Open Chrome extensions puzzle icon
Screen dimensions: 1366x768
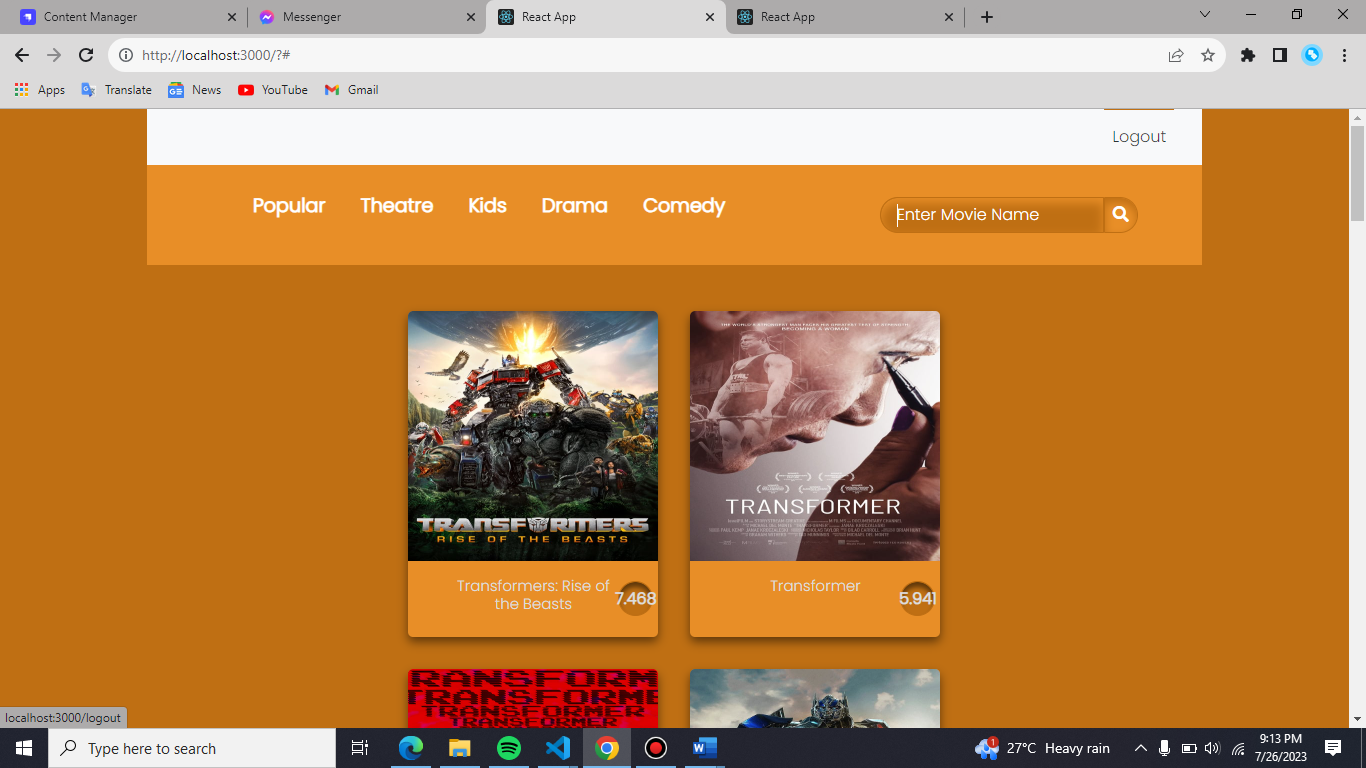click(1248, 55)
